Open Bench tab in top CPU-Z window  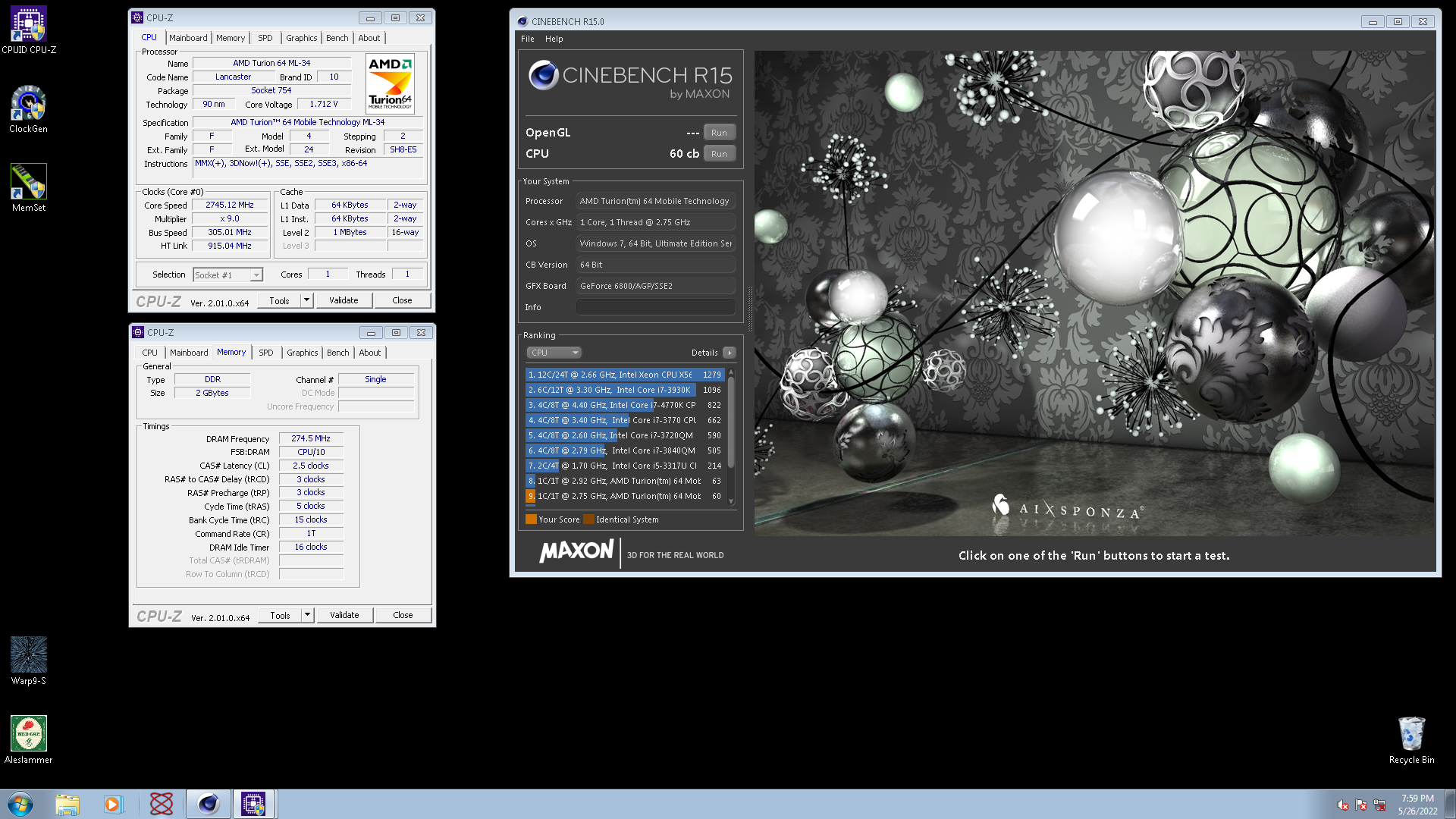coord(337,38)
